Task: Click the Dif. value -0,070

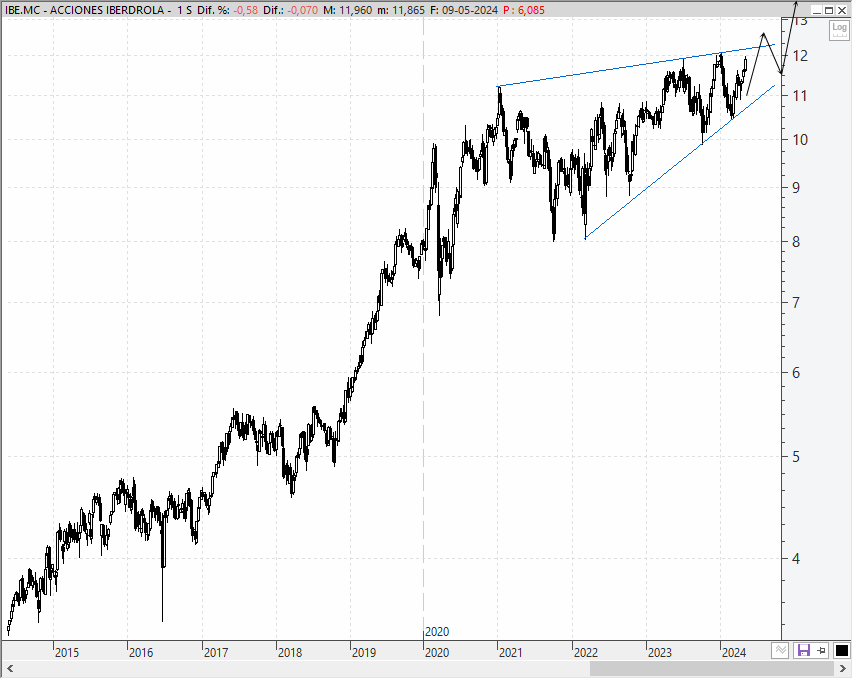Action: 302,10
